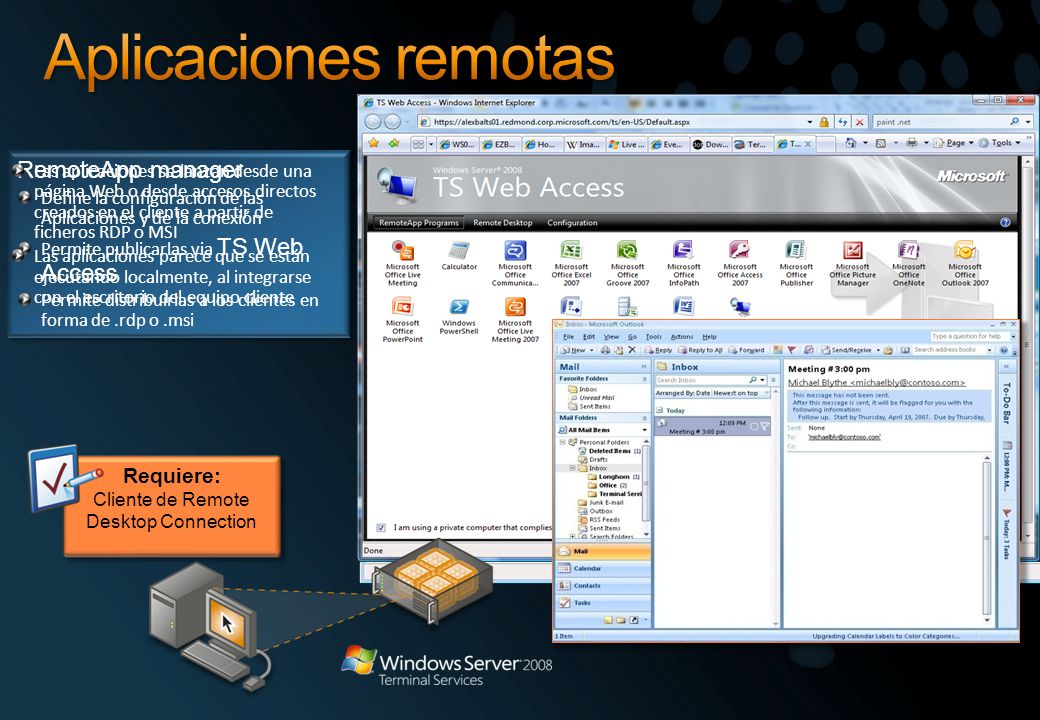
Task: Open IE Favorites Center star
Action: 373,143
